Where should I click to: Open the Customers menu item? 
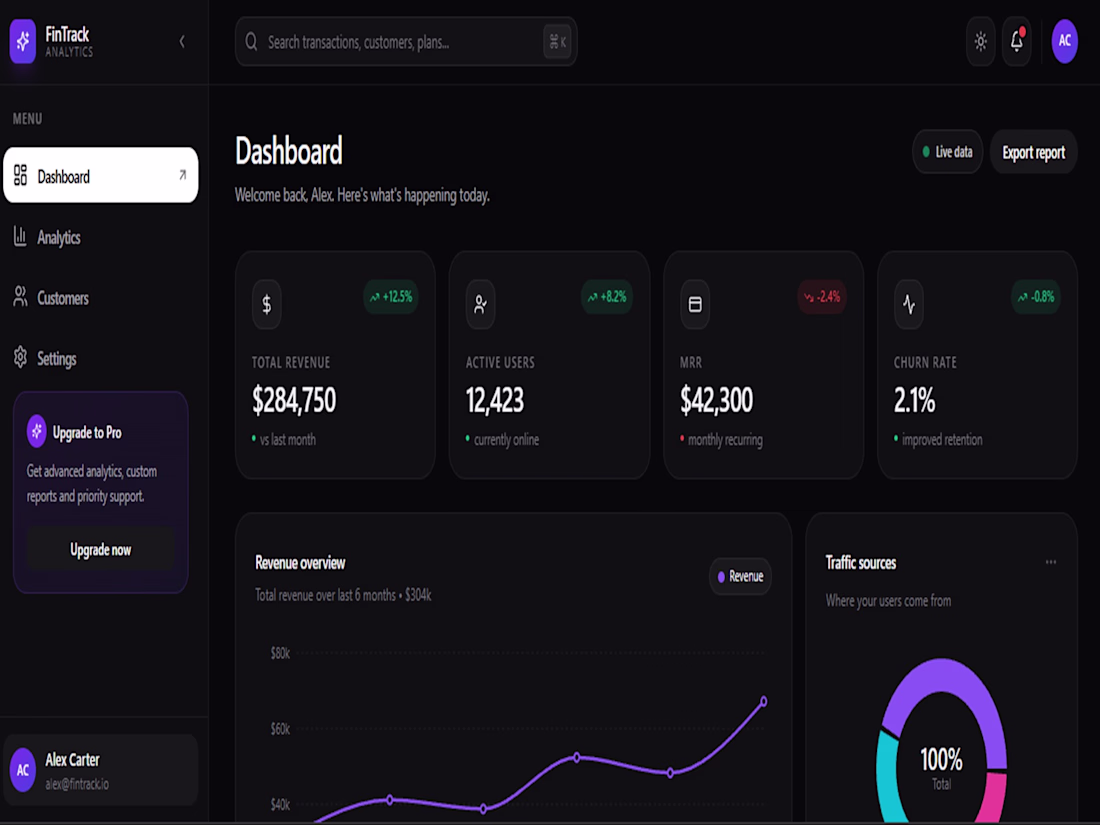[101, 298]
